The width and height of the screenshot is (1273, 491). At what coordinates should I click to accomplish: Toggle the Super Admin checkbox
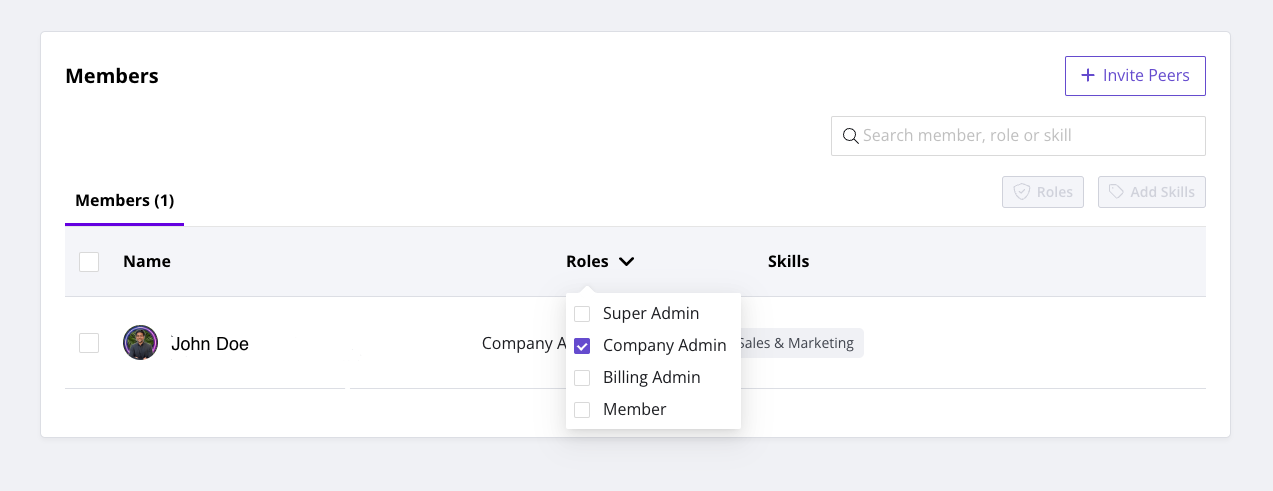pos(582,314)
